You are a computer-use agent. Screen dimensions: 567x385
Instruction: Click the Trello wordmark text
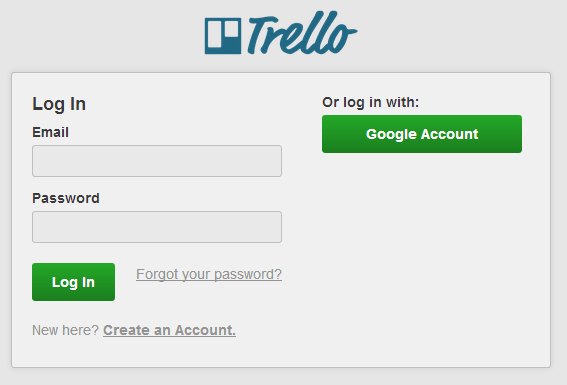(x=302, y=33)
